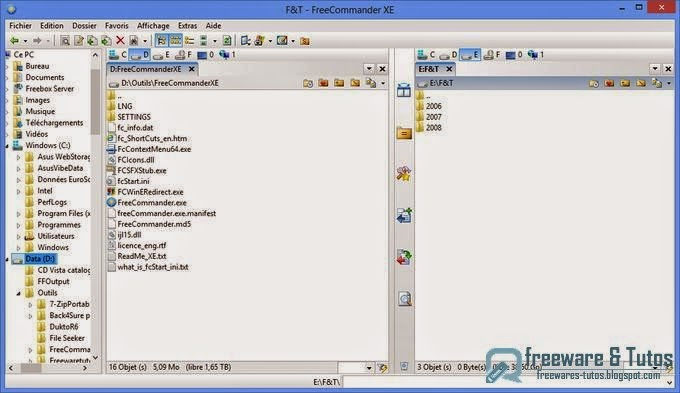Collapse the Outils tree node

click(18, 293)
